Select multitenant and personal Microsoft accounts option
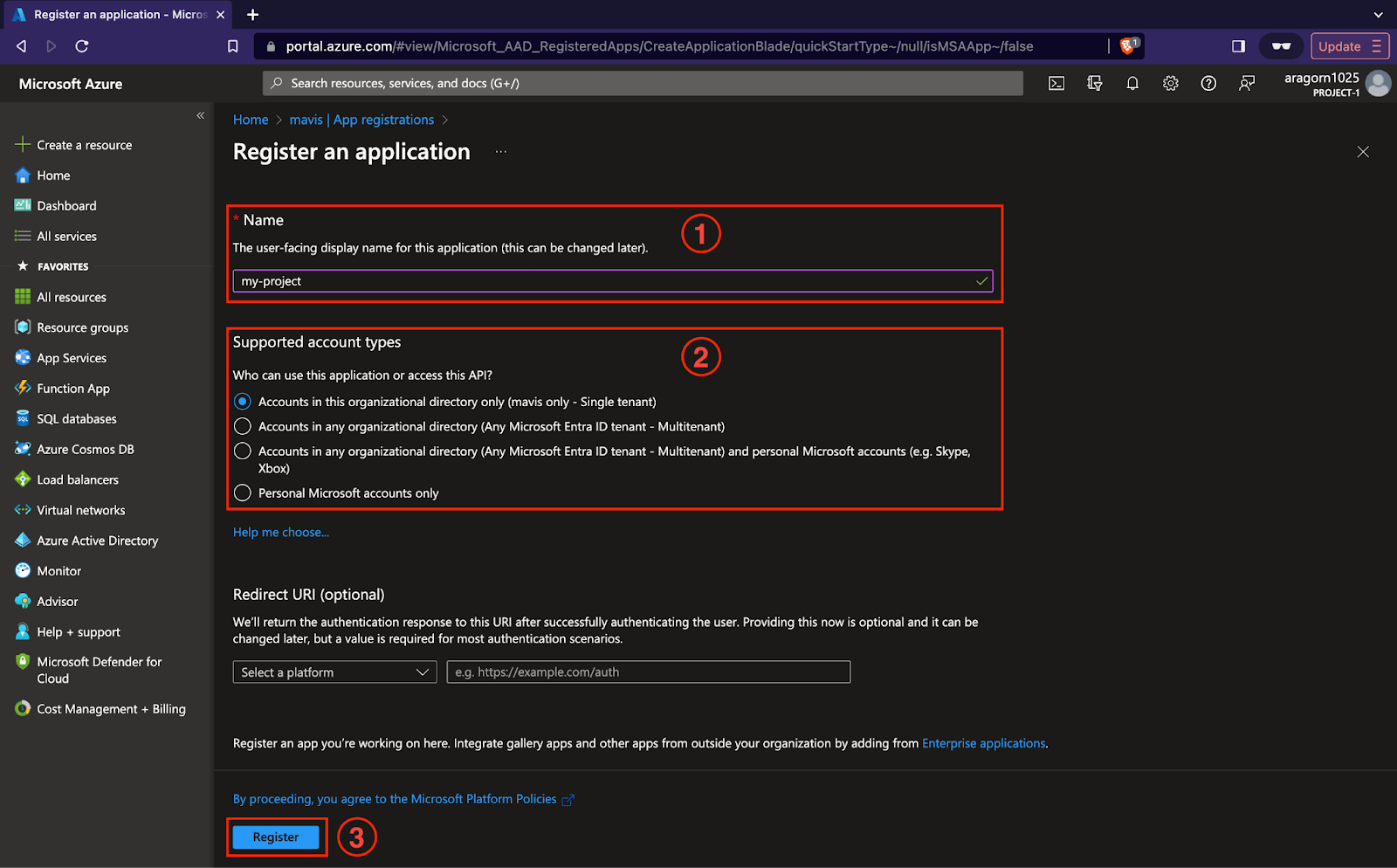 243,451
